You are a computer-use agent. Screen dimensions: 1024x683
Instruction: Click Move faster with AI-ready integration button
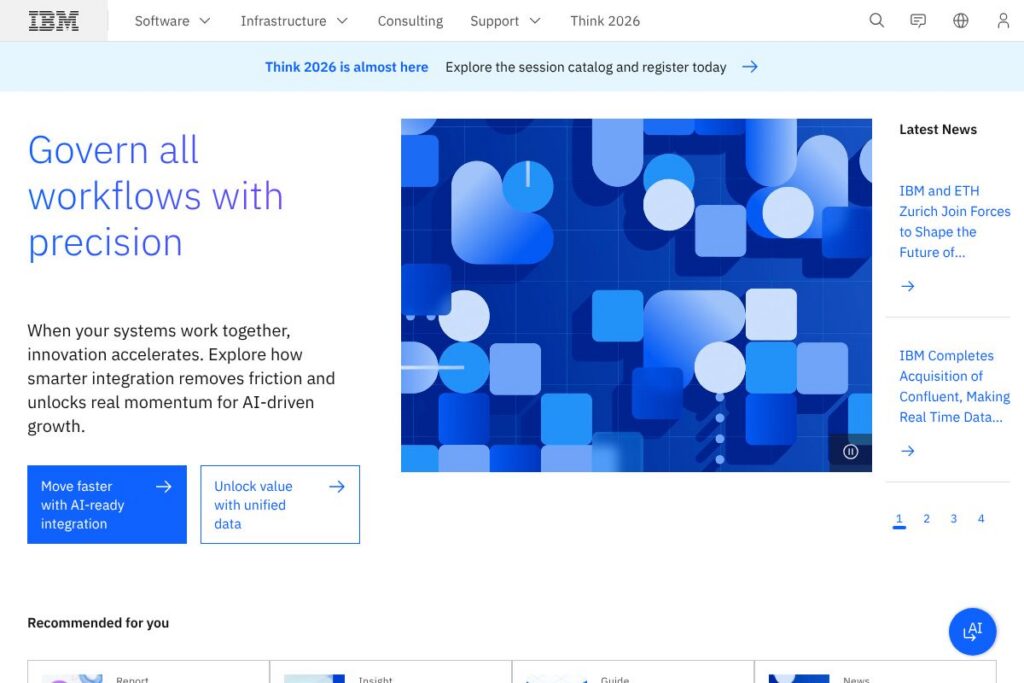click(107, 505)
